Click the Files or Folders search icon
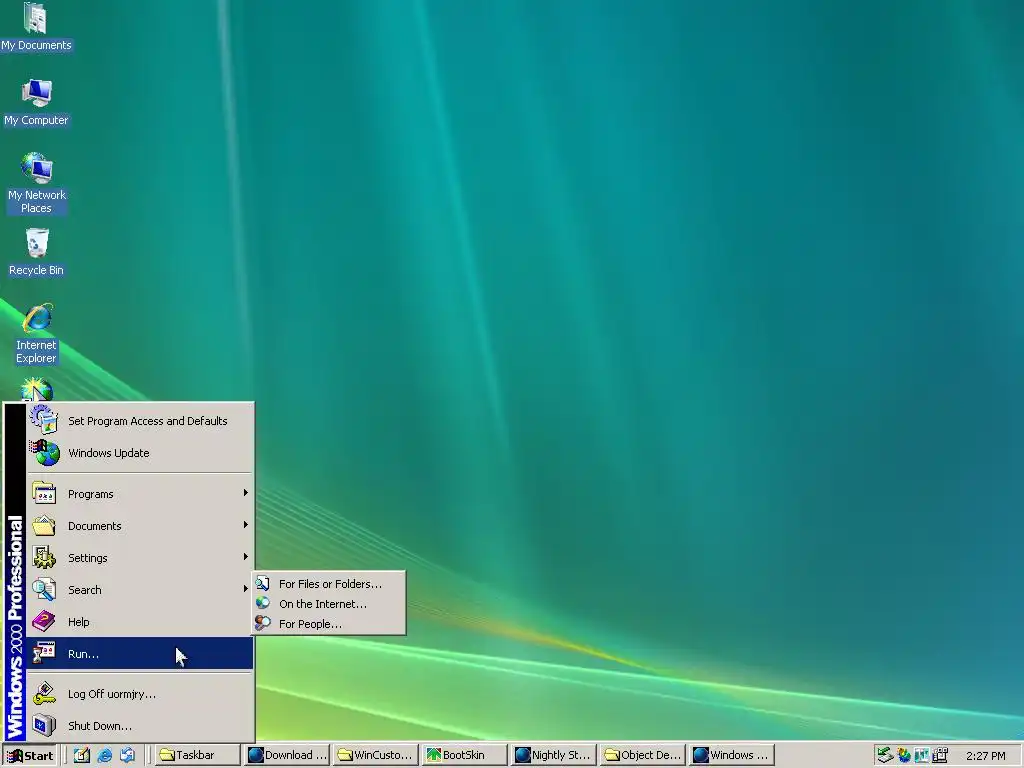The height and width of the screenshot is (768, 1024). (263, 583)
